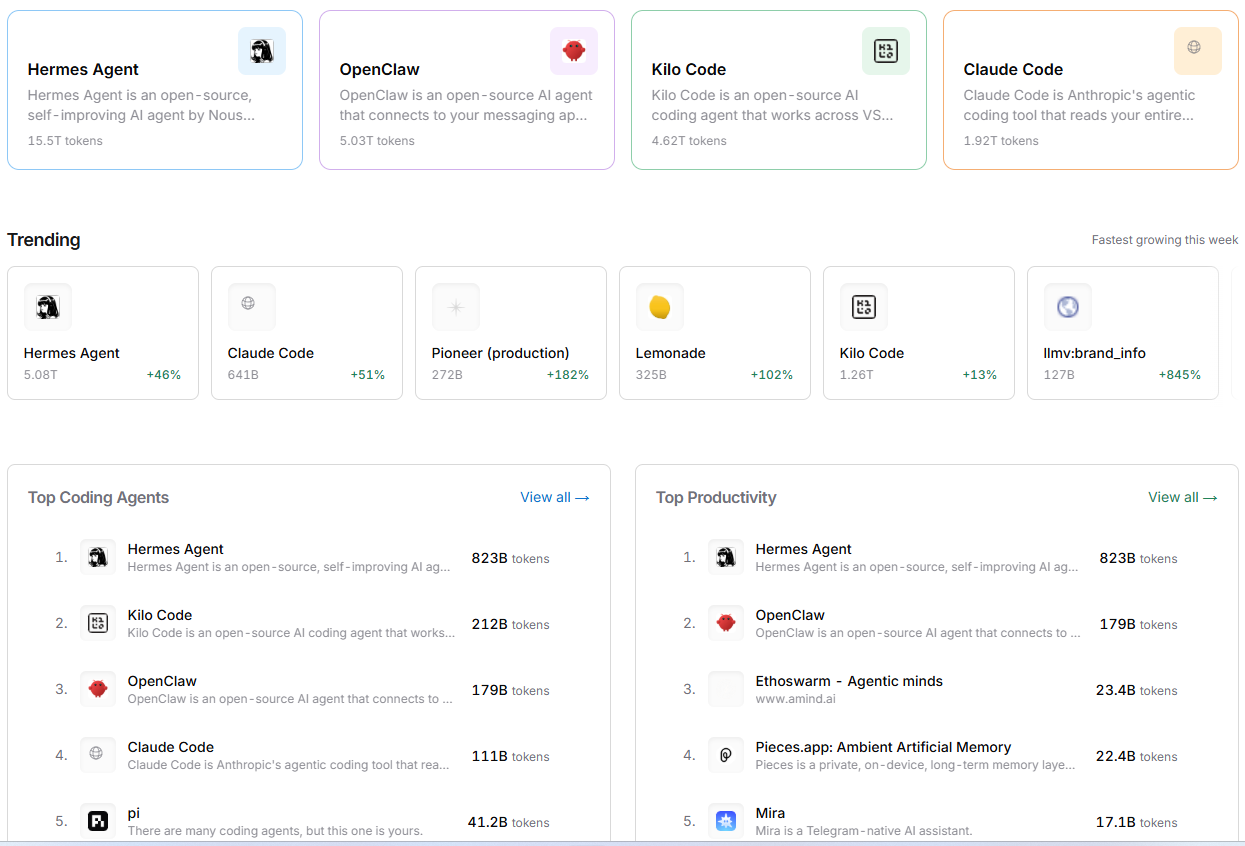Click the 5.03T tokens text
This screenshot has width=1245, height=846.
click(x=377, y=141)
